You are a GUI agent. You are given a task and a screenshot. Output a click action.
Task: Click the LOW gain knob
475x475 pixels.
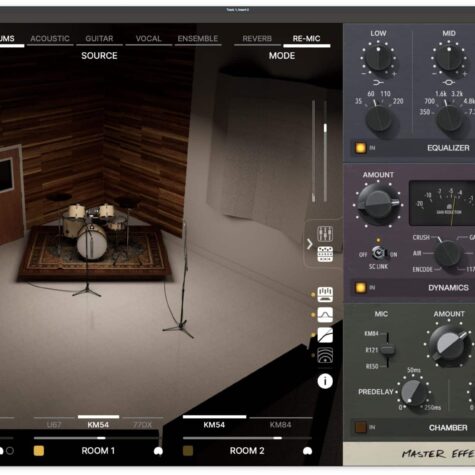click(378, 58)
